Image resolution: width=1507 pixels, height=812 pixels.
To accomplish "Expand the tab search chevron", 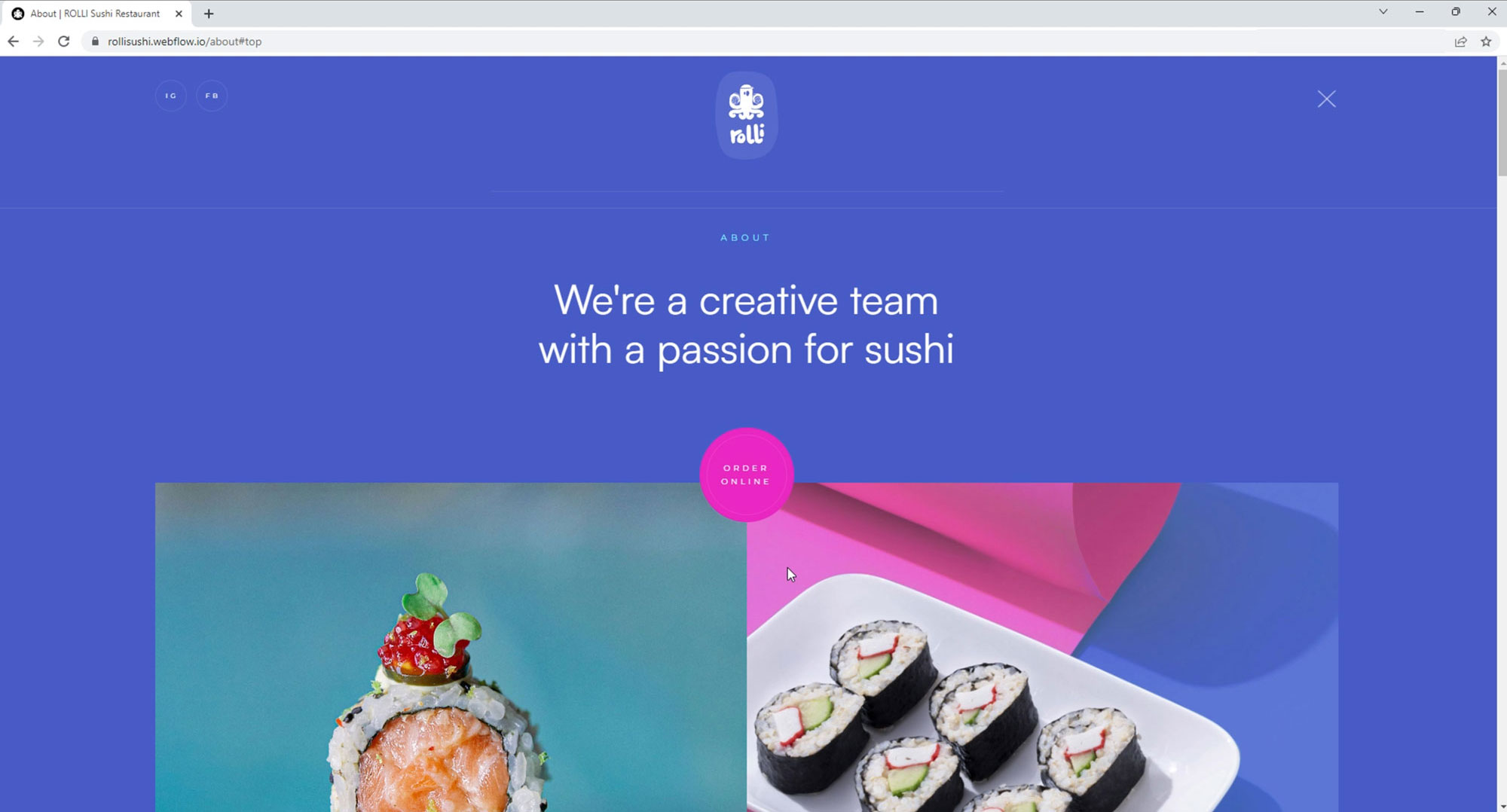I will 1383,11.
